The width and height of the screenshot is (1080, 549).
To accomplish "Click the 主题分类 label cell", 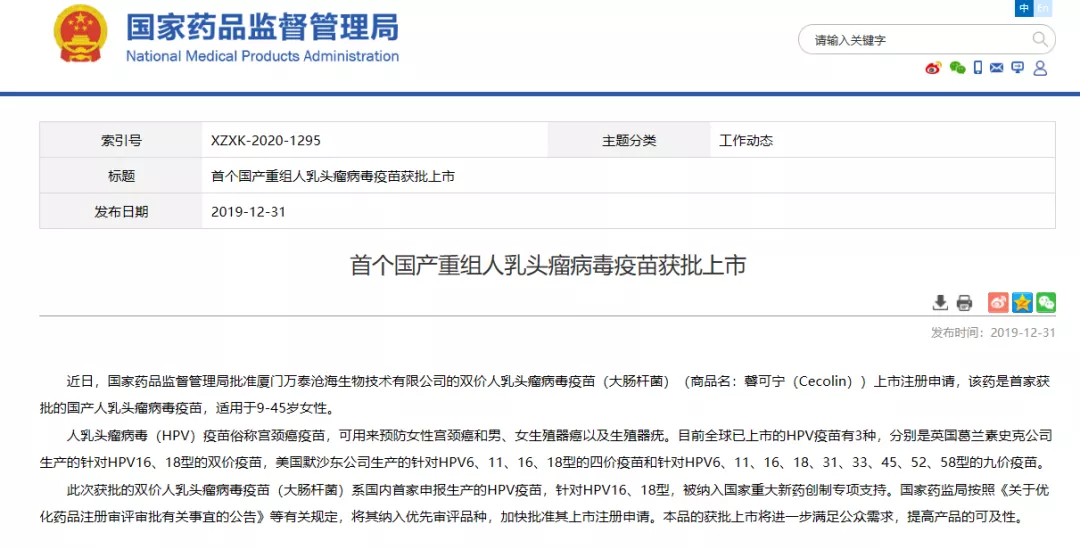I will [629, 141].
